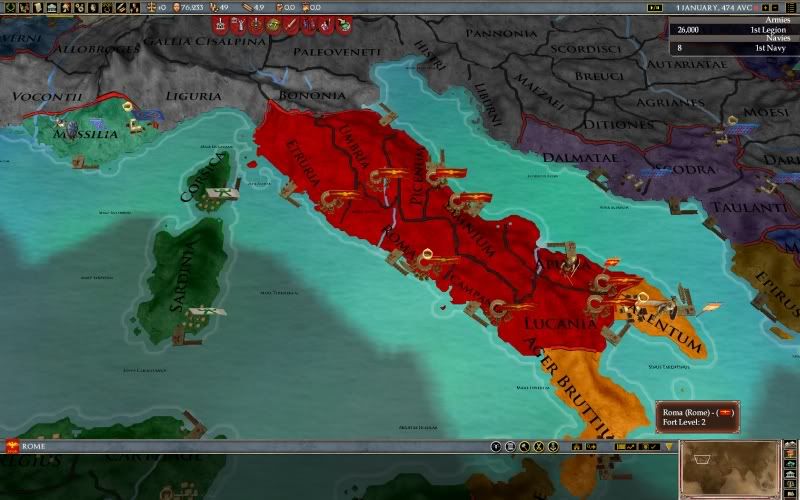This screenshot has width=800, height=500.
Task: Click the red banner with sword icon
Action: (291, 24)
